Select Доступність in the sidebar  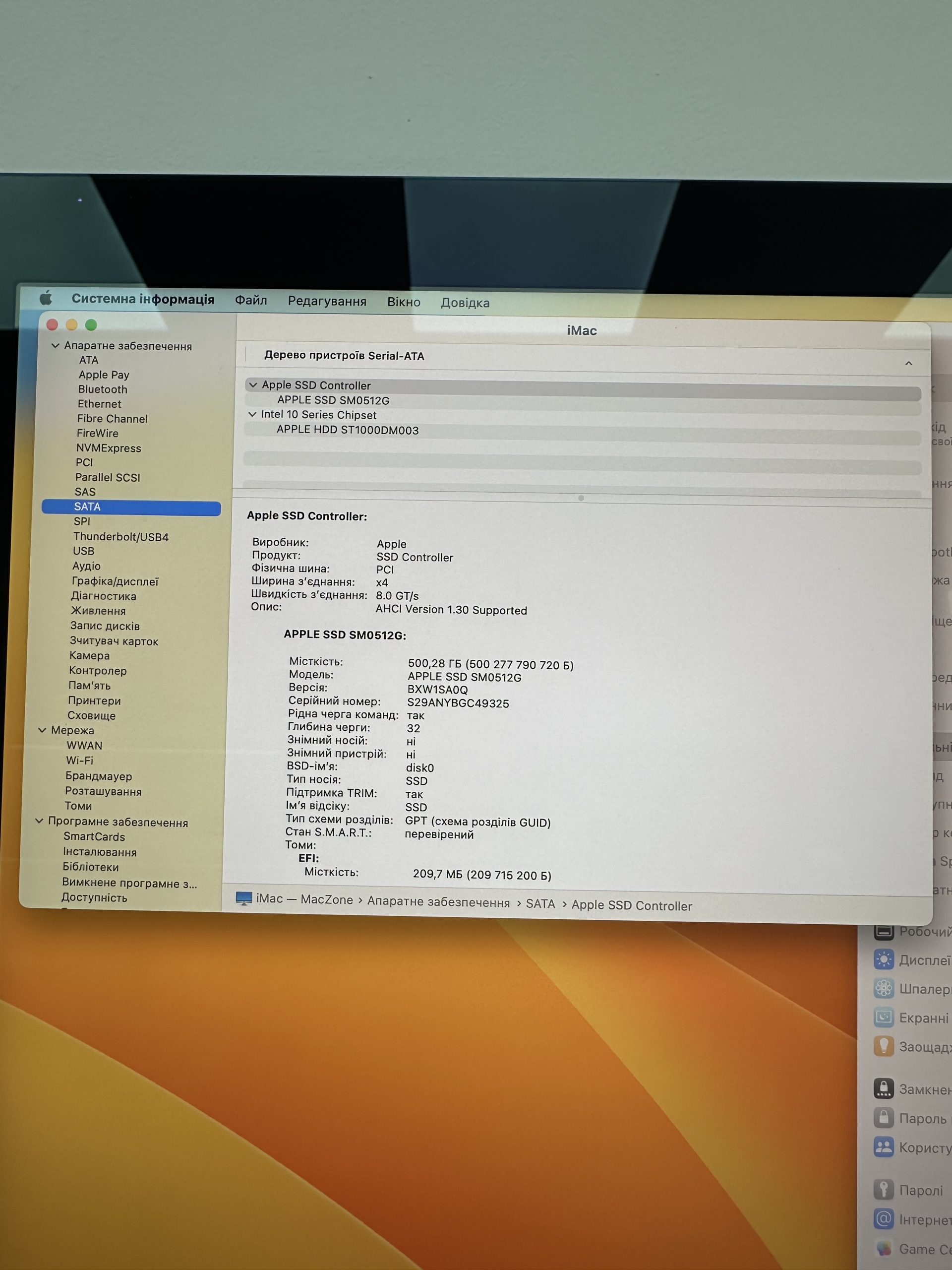point(94,897)
